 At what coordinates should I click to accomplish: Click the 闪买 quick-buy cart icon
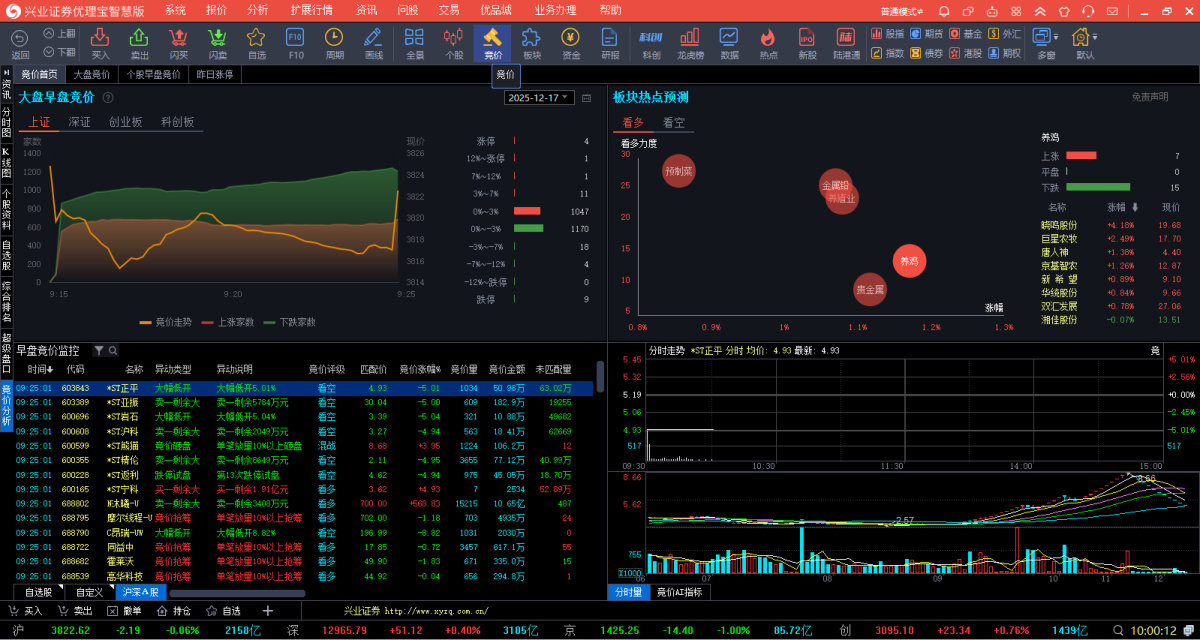pos(178,41)
